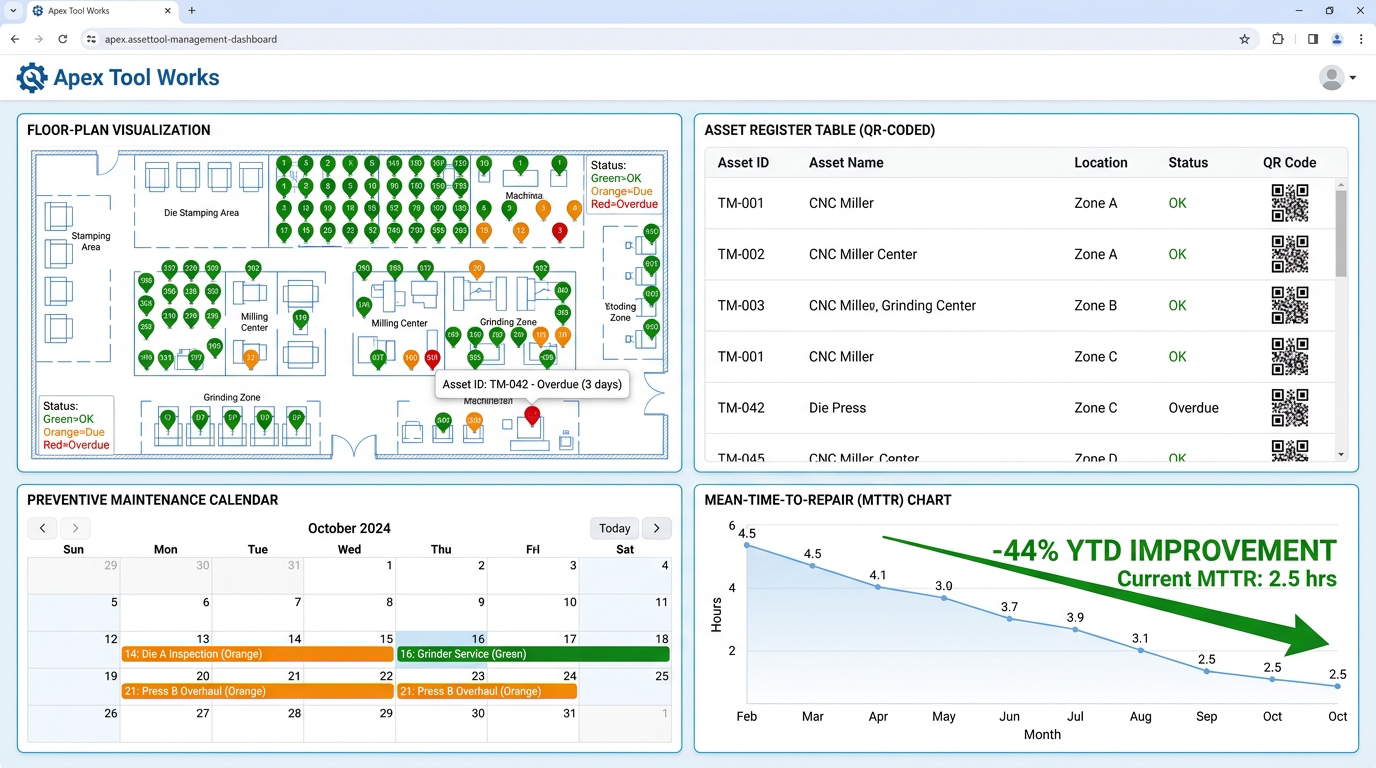Open the user profile avatar menu
The height and width of the screenshot is (768, 1376).
pyautogui.click(x=1337, y=77)
